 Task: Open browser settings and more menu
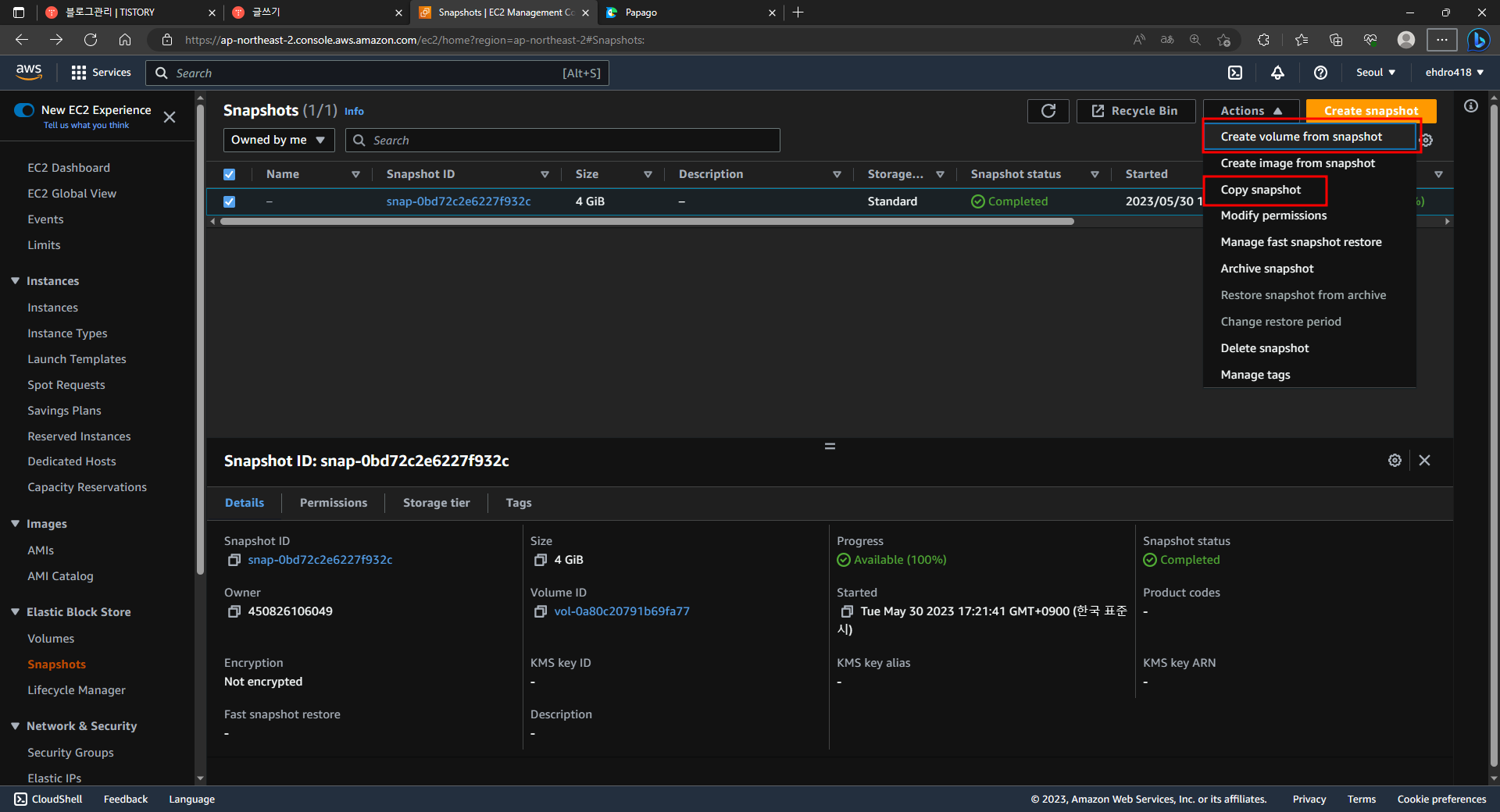pyautogui.click(x=1442, y=40)
